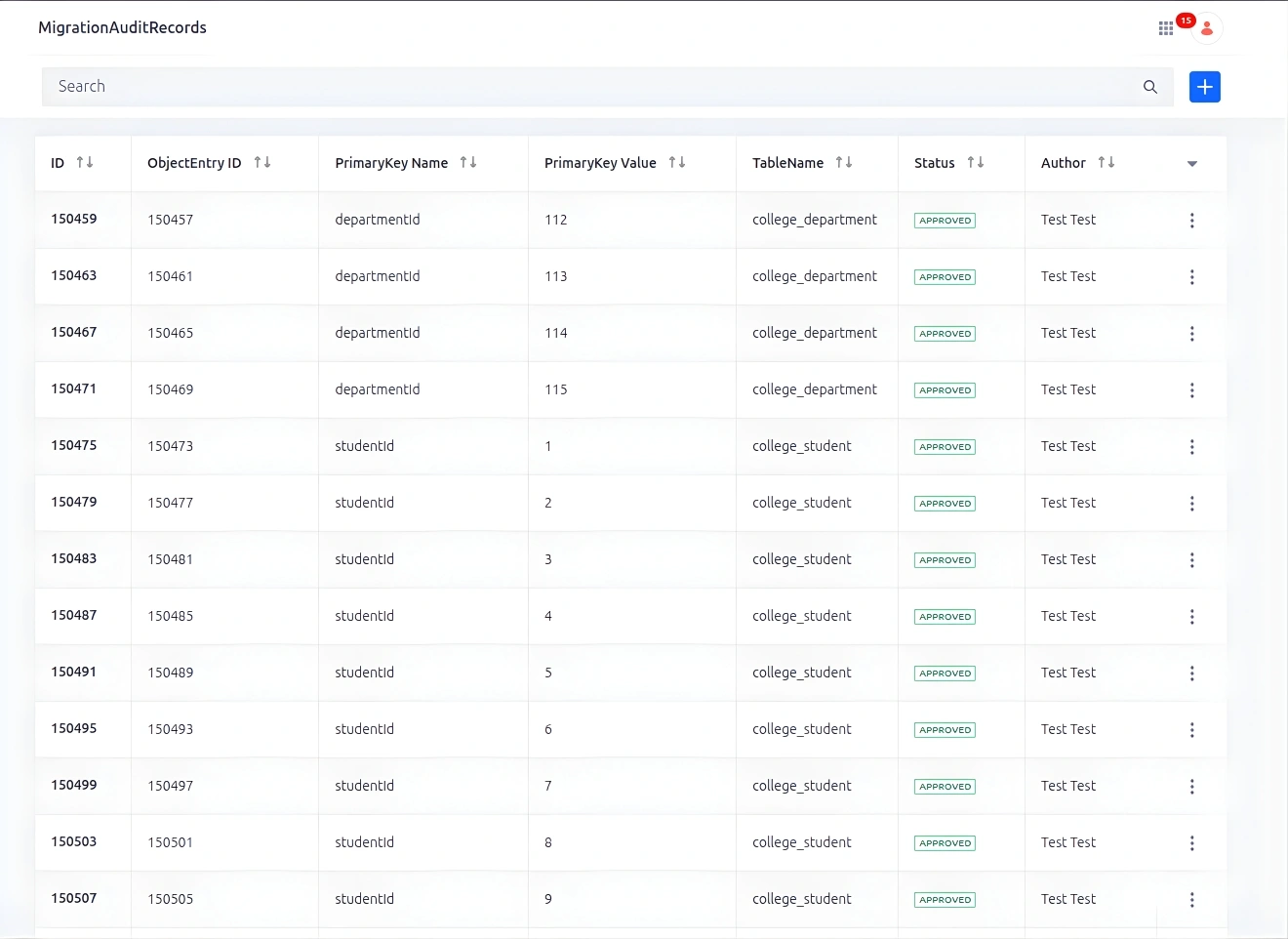Open record ID 150495
The height and width of the screenshot is (939, 1288).
74,728
